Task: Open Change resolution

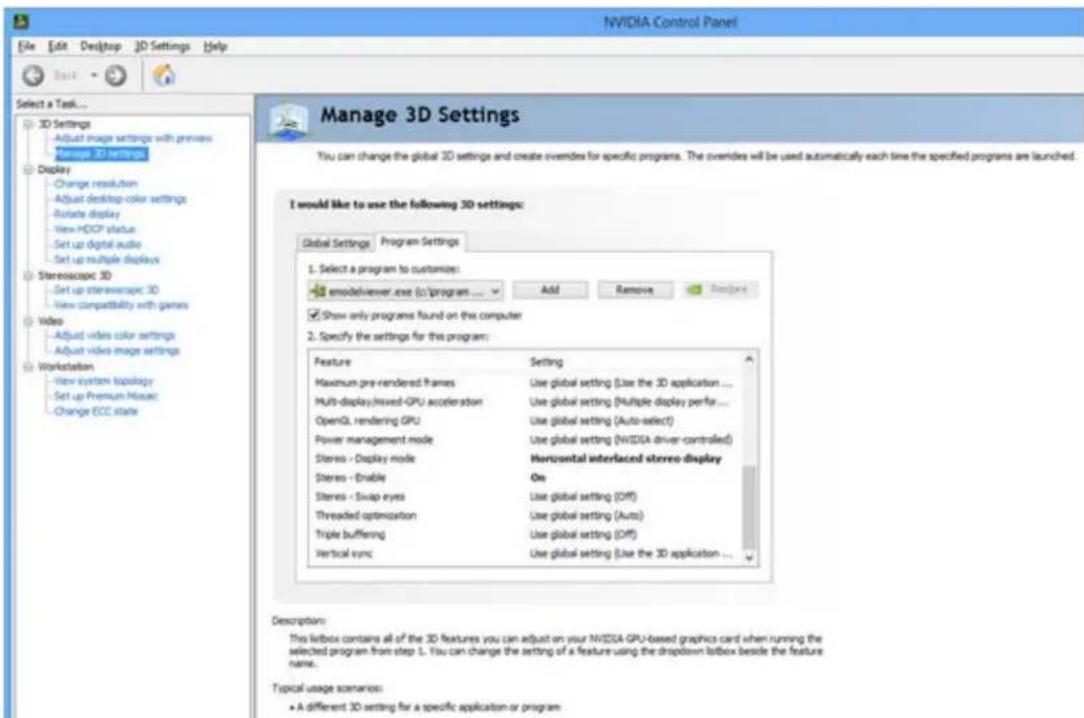Action: [95, 184]
